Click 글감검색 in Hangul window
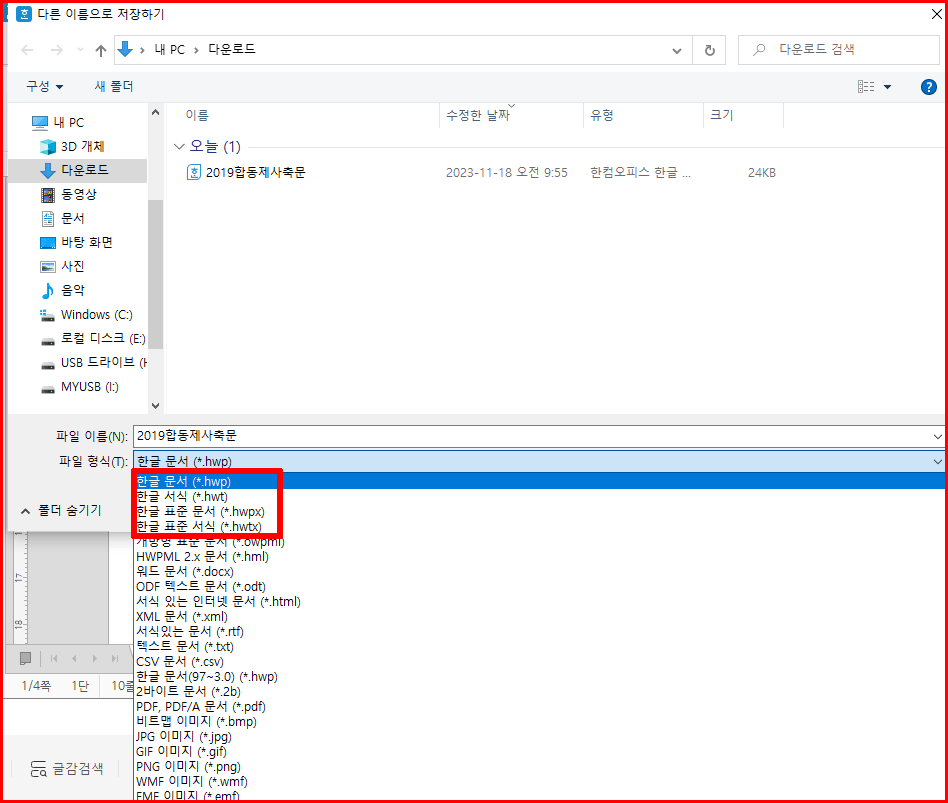The height and width of the screenshot is (803, 948). click(67, 769)
